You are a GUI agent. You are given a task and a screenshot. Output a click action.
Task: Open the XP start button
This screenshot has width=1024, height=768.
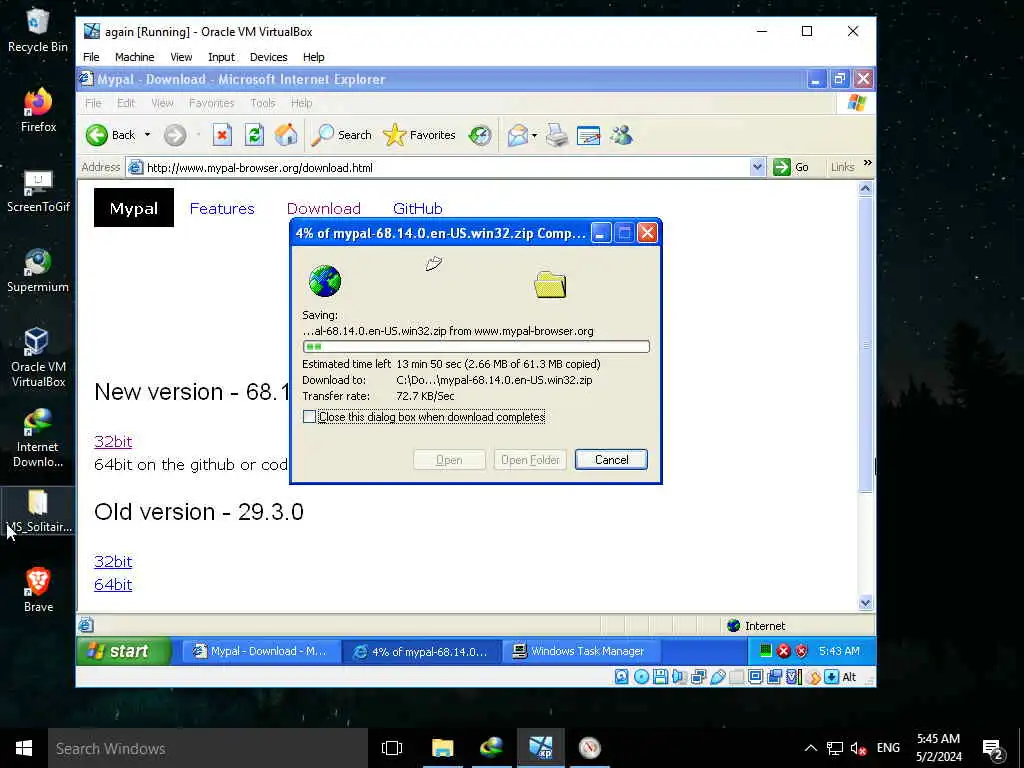(123, 651)
